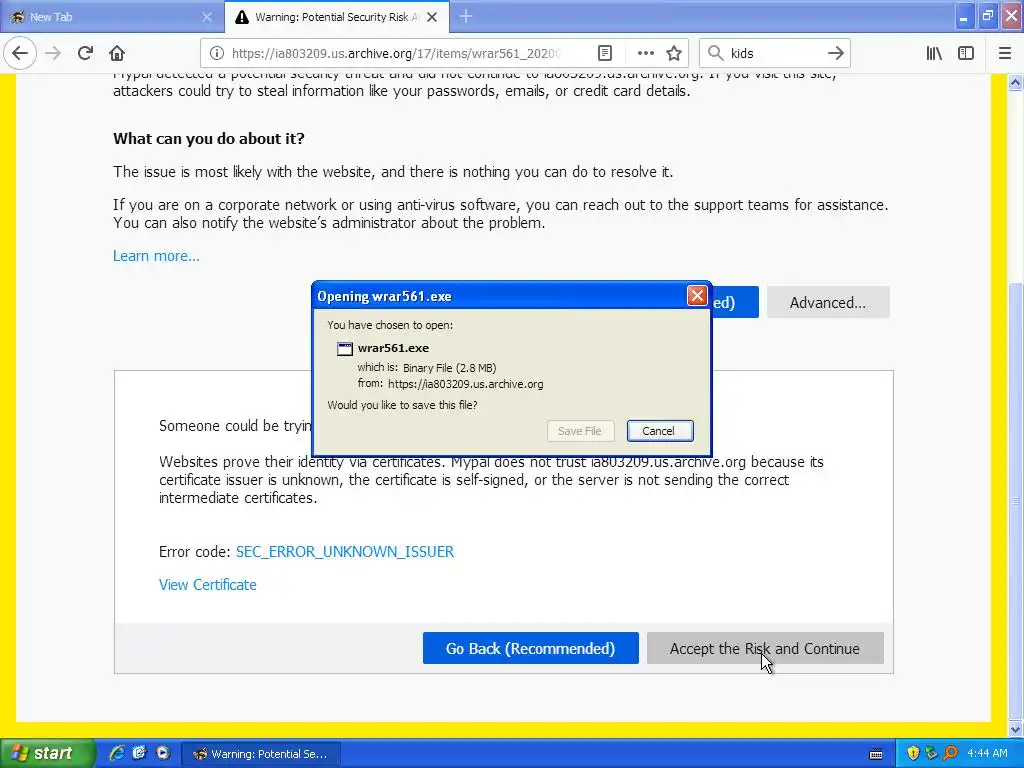Open the second quick launch browser icon
Viewport: 1024px width, 768px height.
click(x=139, y=754)
